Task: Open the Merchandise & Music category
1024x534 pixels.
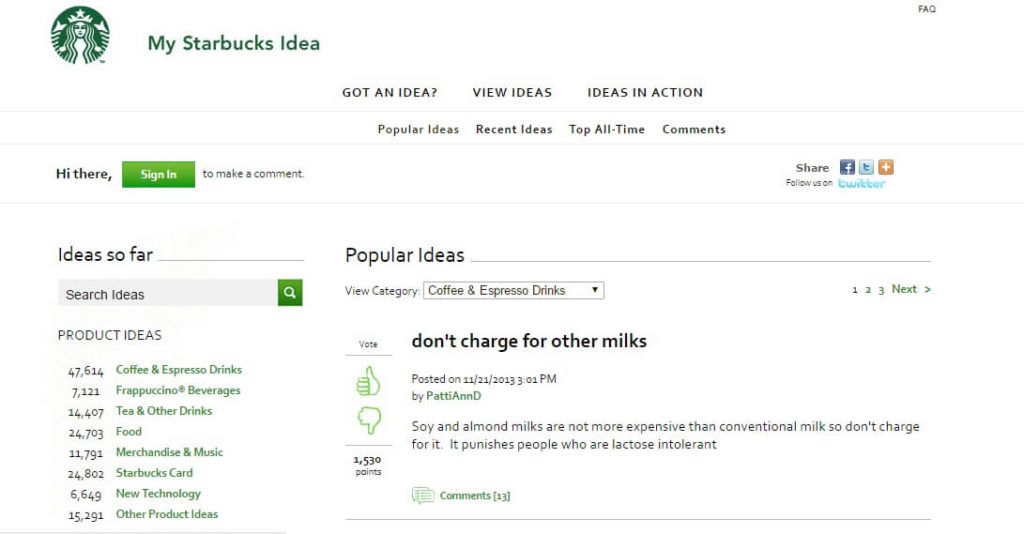Action: (169, 452)
